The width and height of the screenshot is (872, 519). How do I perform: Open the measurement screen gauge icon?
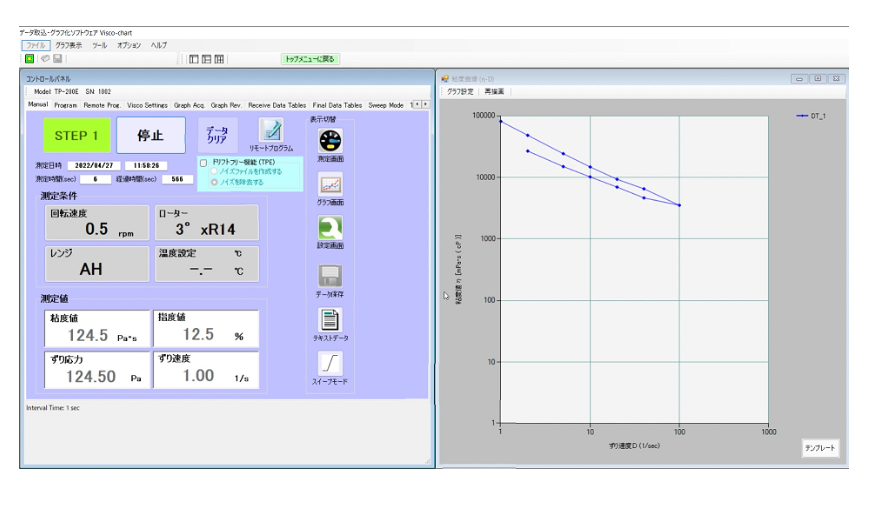tap(330, 141)
